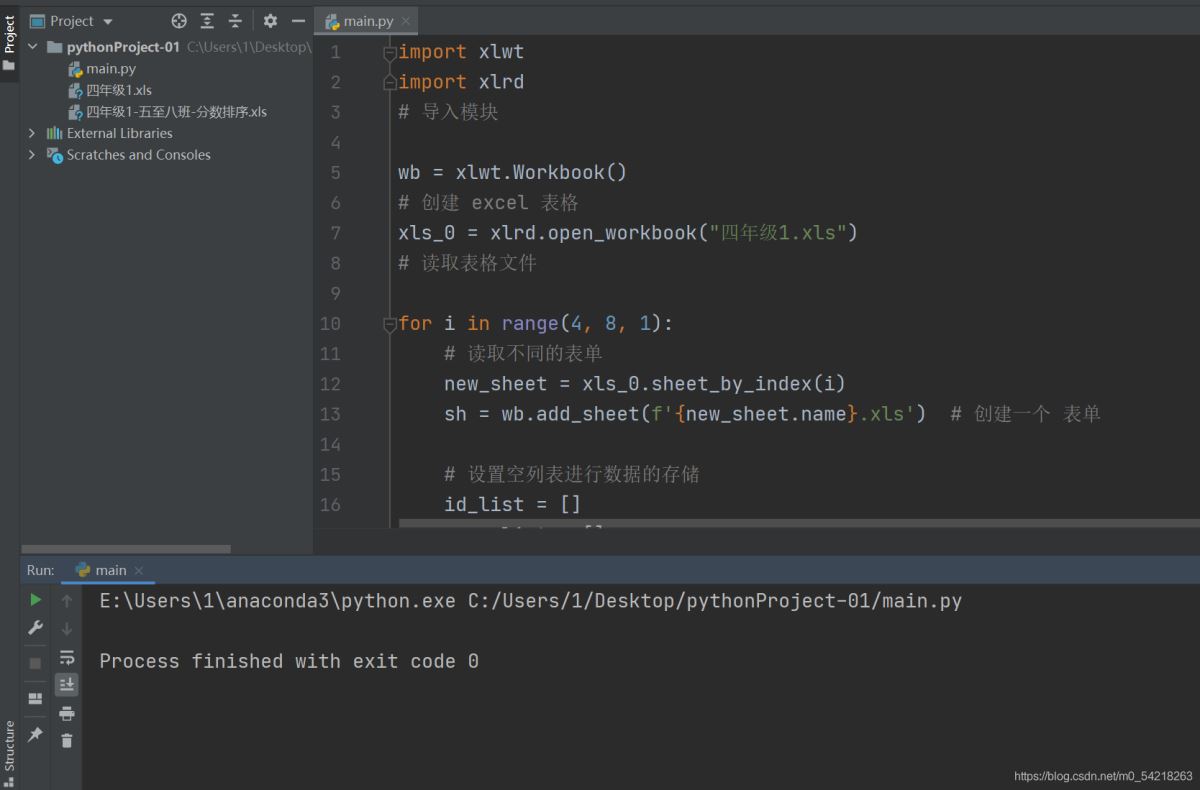
Task: Click the Collapse All icon in Project toolbar
Action: pyautogui.click(x=234, y=20)
